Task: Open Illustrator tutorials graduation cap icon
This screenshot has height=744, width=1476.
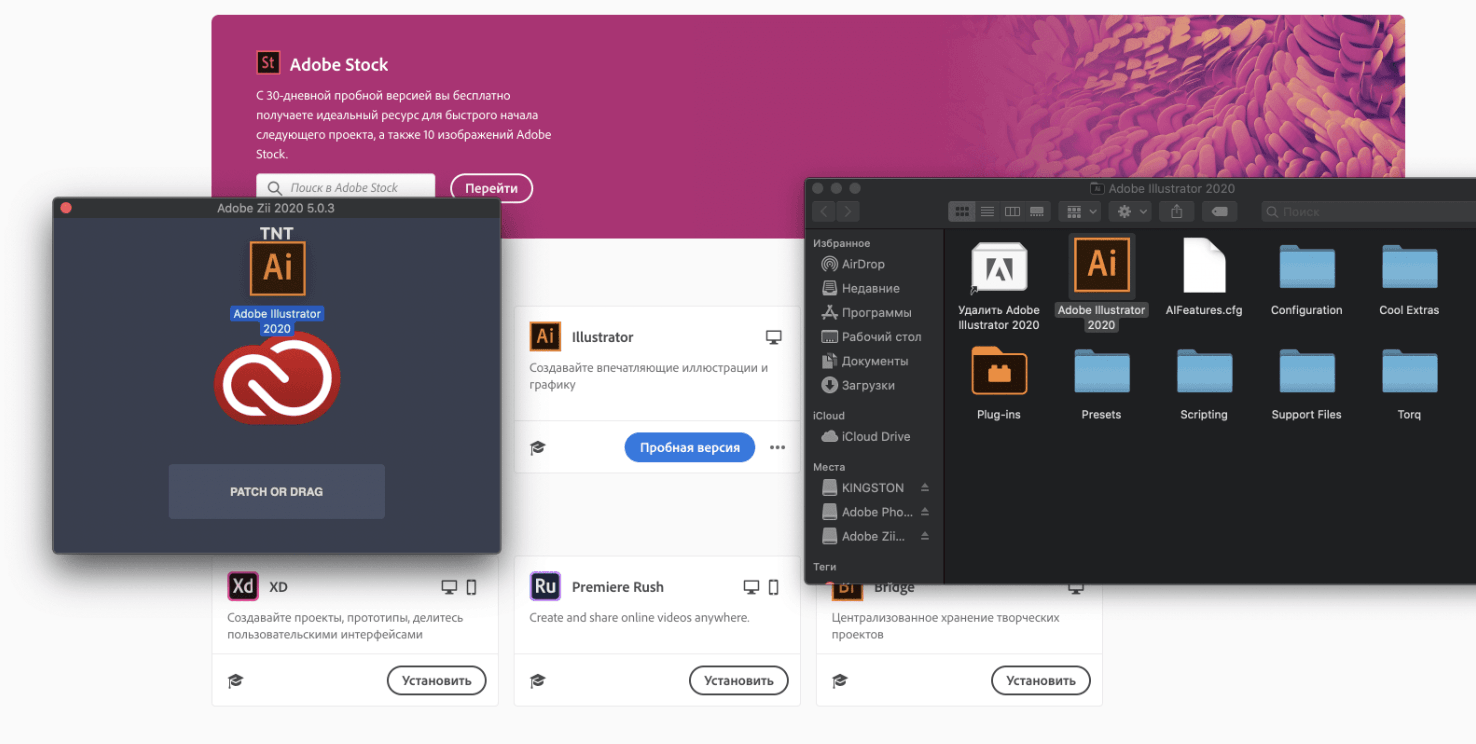Action: 538,447
